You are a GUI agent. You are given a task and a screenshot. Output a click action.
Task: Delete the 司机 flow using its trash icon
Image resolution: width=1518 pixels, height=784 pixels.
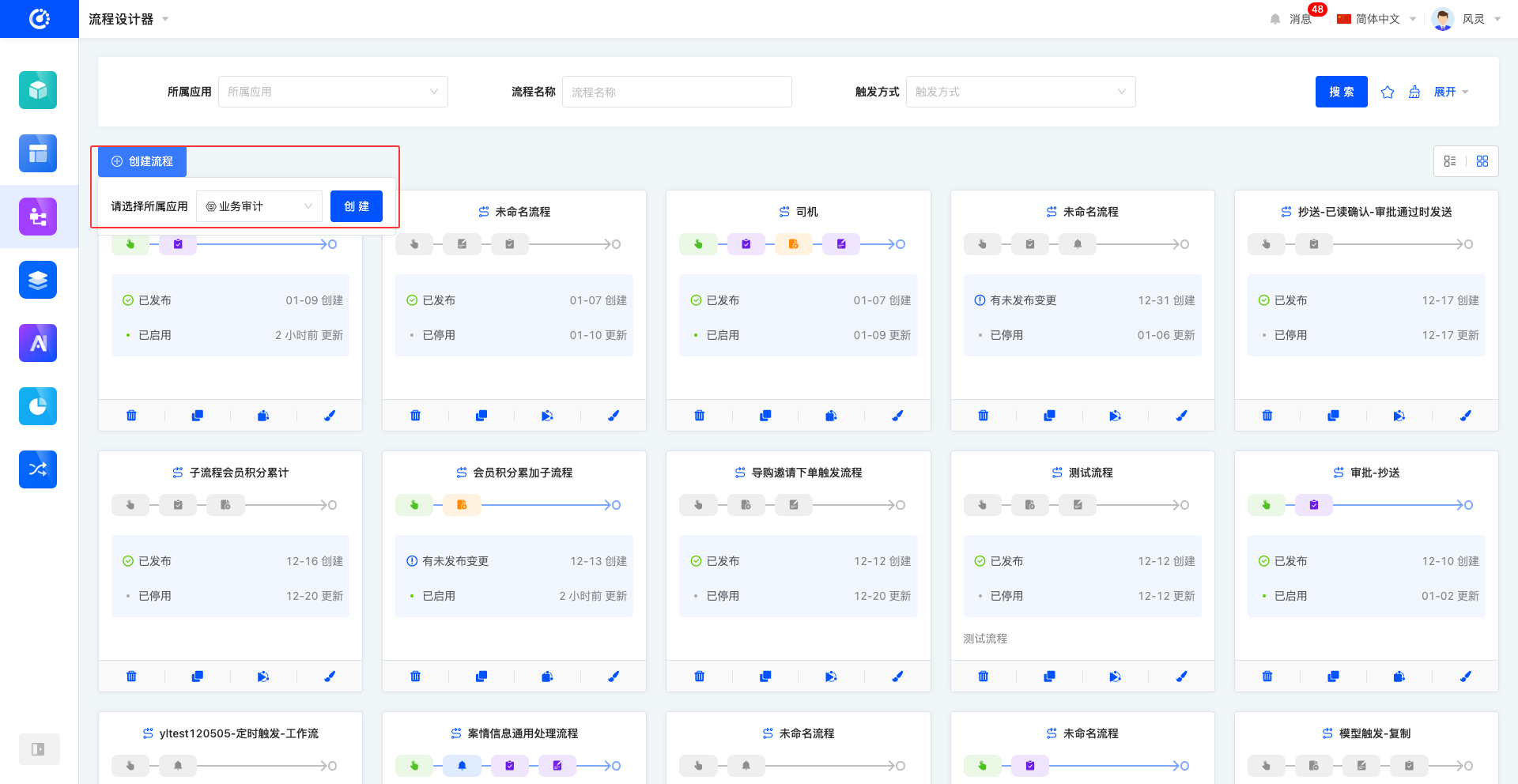699,416
